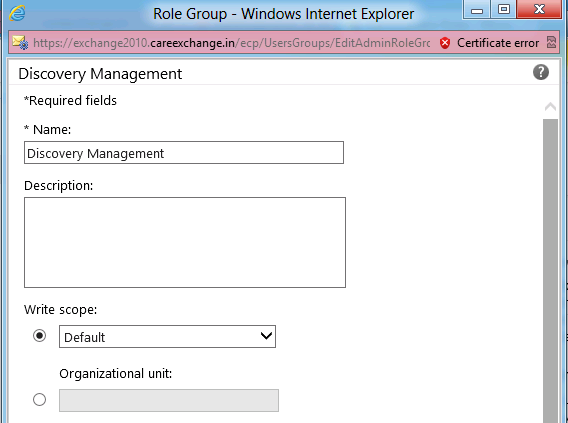Click the broken page icon beside Certificate error
Screen dimensions: 568x423
pos(551,43)
